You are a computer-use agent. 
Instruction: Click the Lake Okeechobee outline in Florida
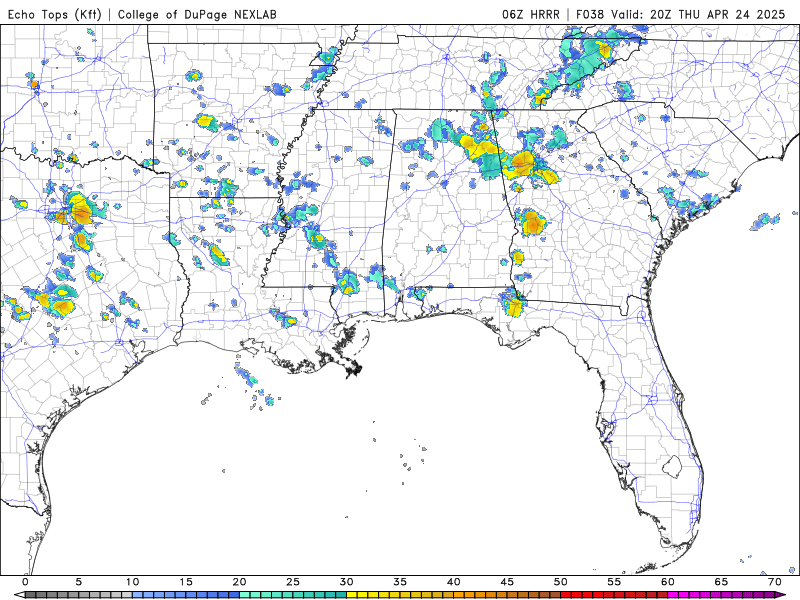click(672, 466)
